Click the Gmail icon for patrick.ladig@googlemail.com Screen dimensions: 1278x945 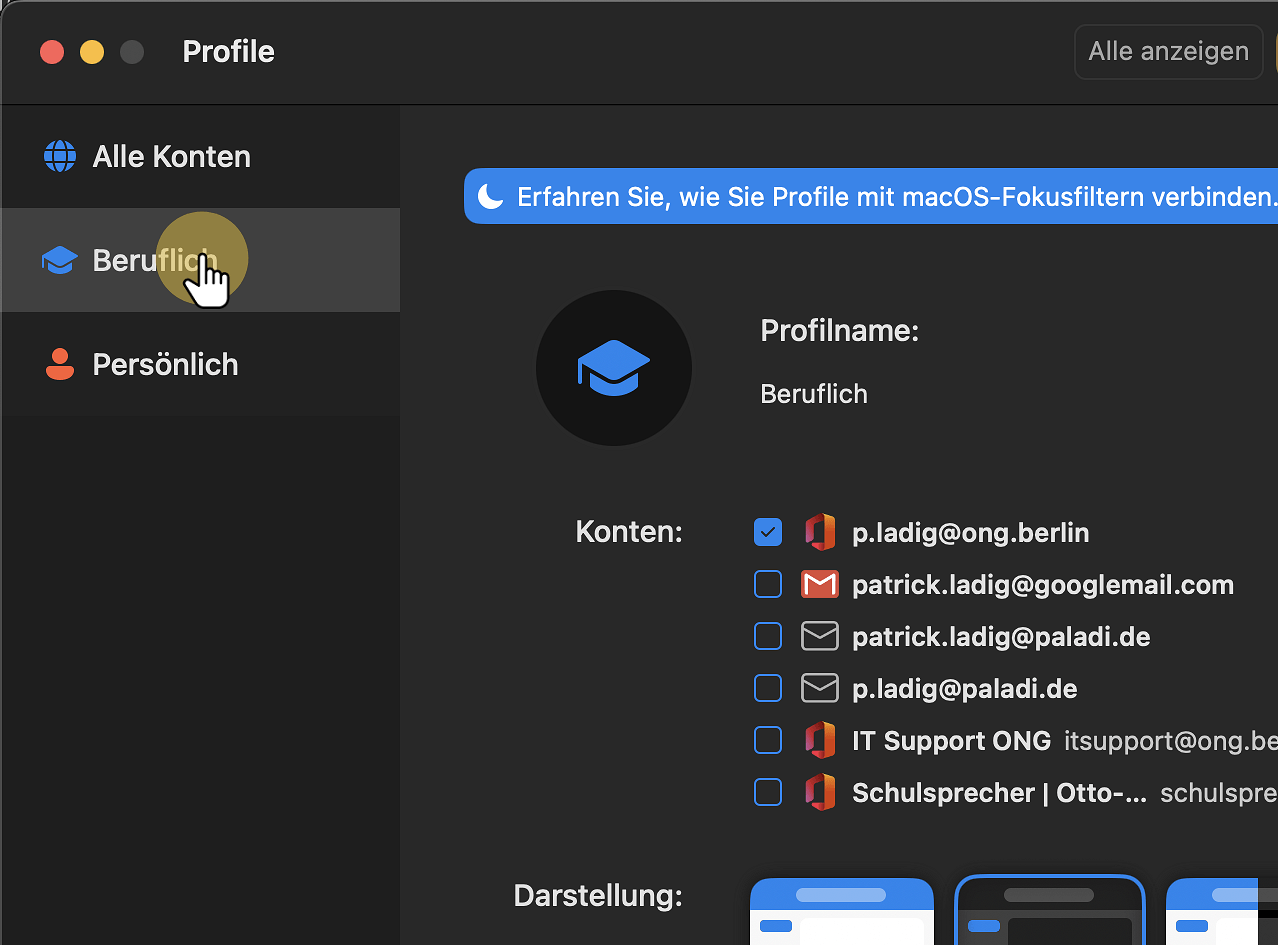(820, 584)
